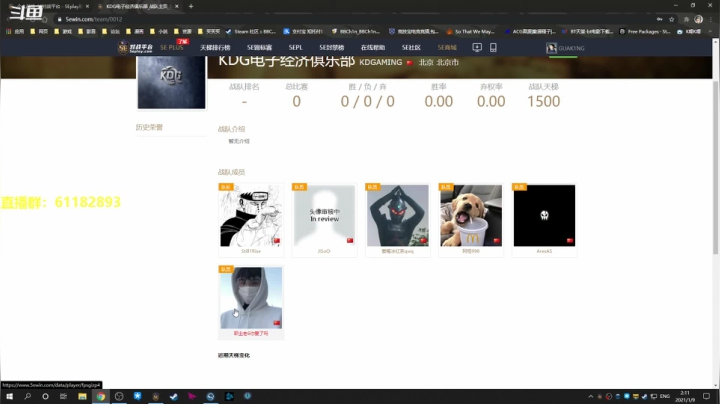Switch to Chrome in the taskbar
This screenshot has width=720, height=404.
click(x=101, y=396)
